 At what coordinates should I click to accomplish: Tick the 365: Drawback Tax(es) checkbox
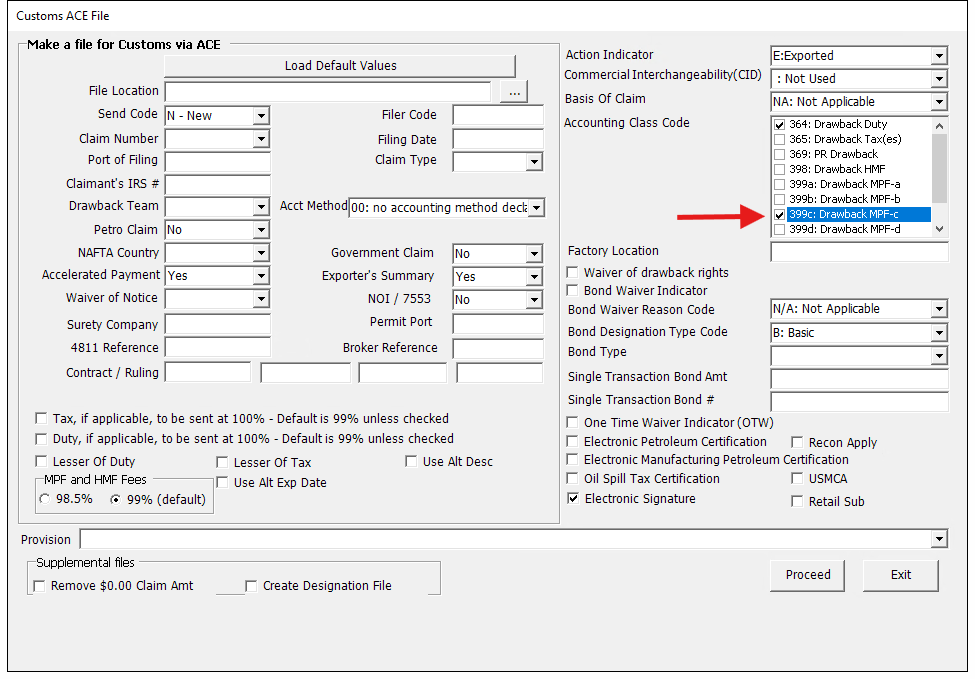[x=779, y=139]
